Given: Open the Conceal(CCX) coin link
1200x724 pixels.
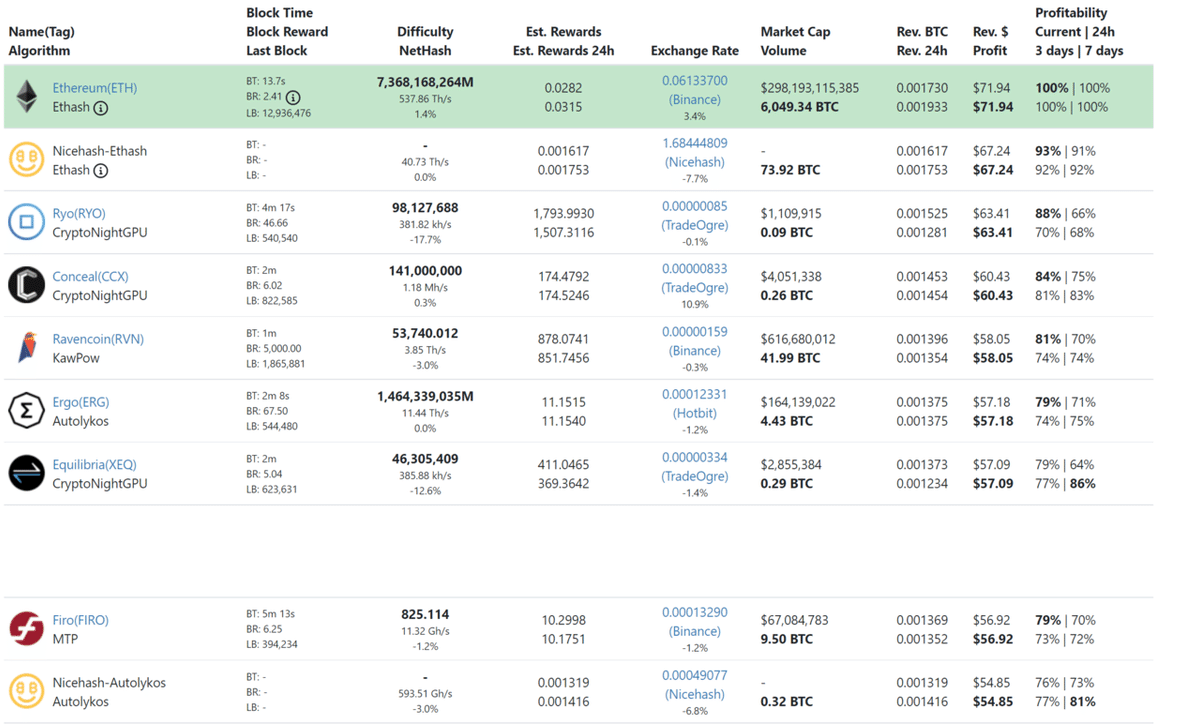Looking at the screenshot, I should pos(90,276).
